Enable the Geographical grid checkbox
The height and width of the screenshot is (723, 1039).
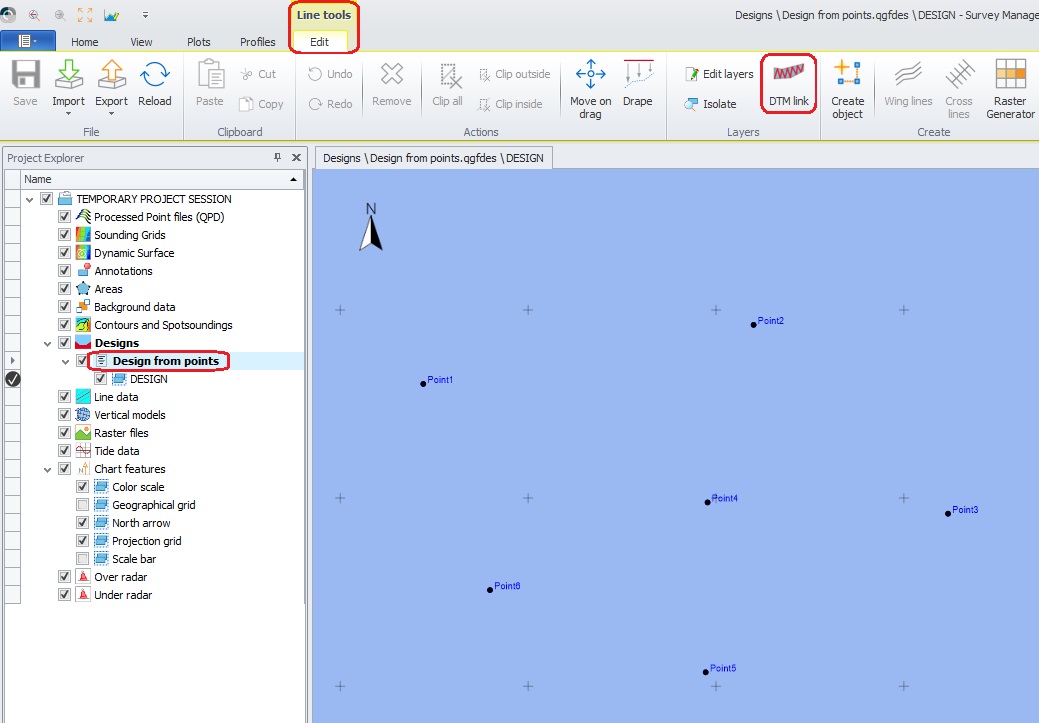(x=83, y=505)
